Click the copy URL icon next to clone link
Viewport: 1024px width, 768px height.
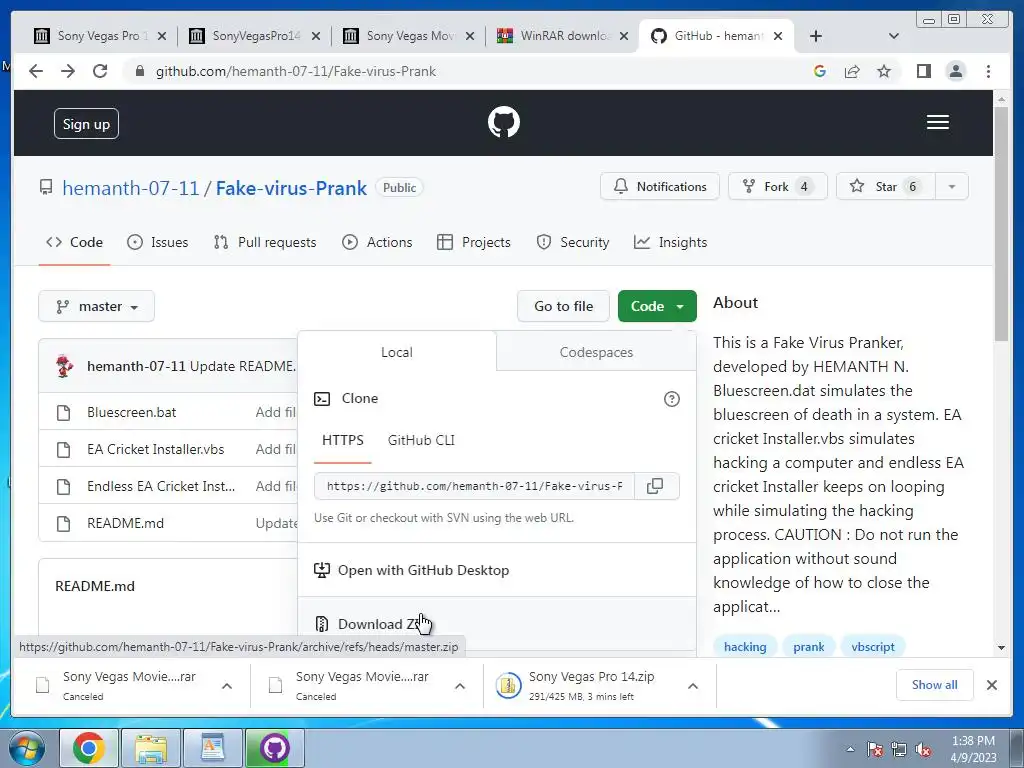654,486
